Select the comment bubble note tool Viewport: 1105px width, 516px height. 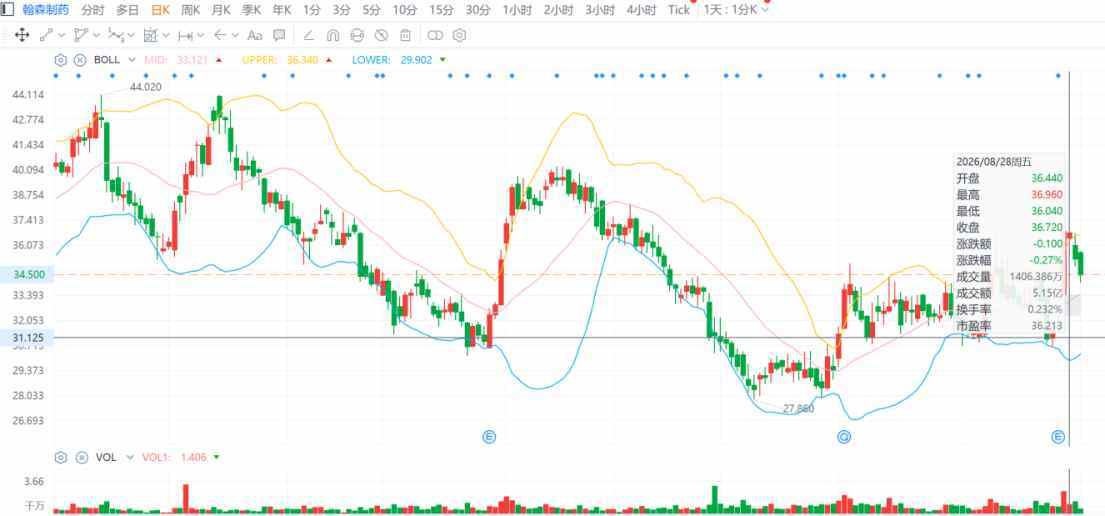(279, 35)
